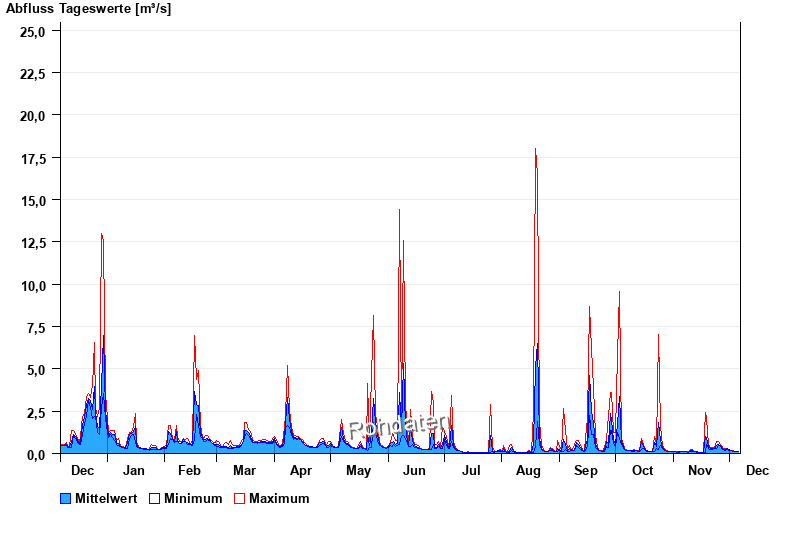
Task: Click the red-outlined Maximum legend swatch
Action: [x=239, y=498]
